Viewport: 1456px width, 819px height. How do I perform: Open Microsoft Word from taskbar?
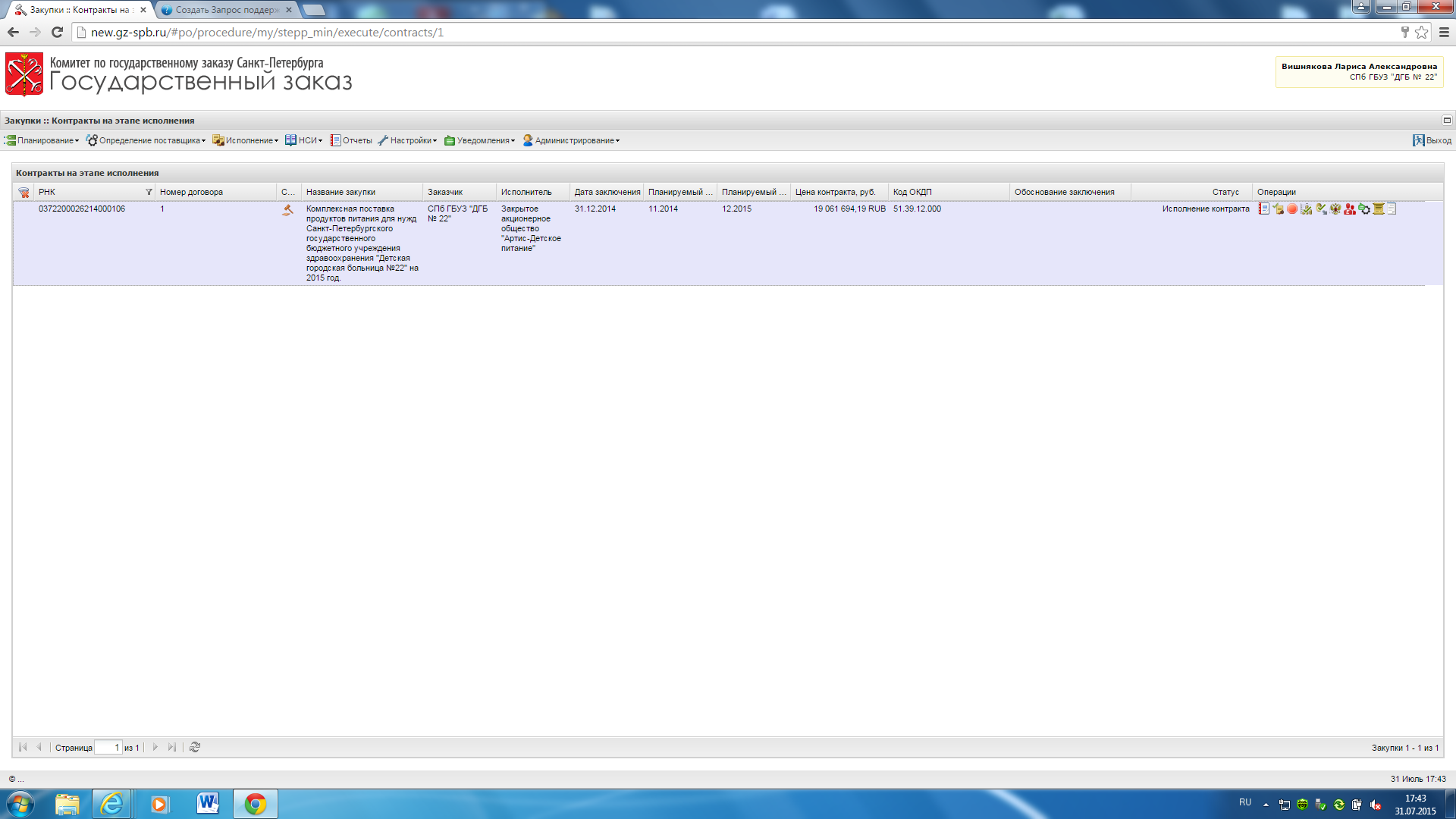(207, 804)
